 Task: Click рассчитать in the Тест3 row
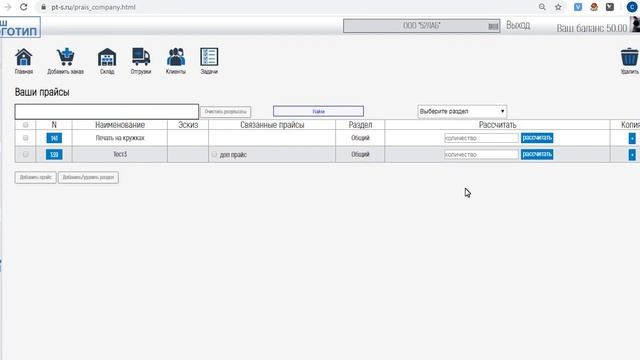(x=537, y=154)
